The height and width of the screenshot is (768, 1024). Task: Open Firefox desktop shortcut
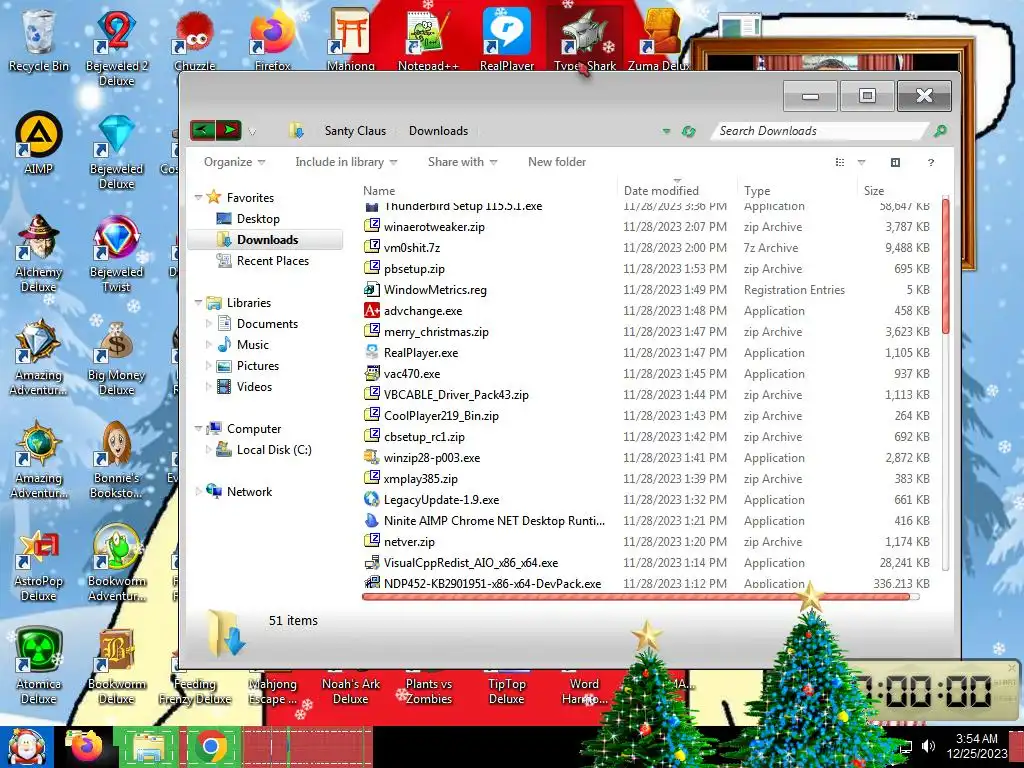[x=272, y=40]
